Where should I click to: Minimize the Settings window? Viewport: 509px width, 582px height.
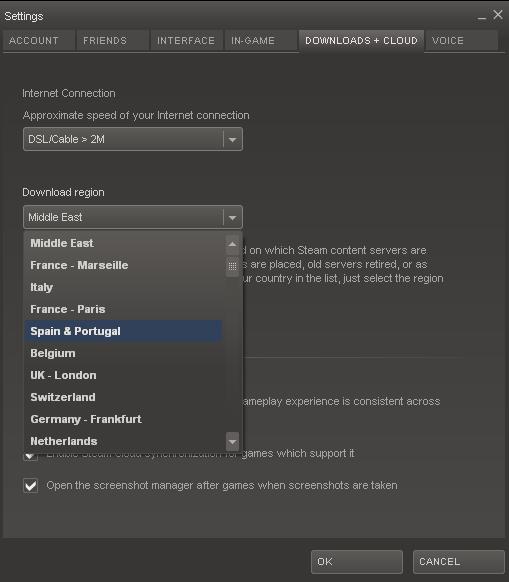482,17
